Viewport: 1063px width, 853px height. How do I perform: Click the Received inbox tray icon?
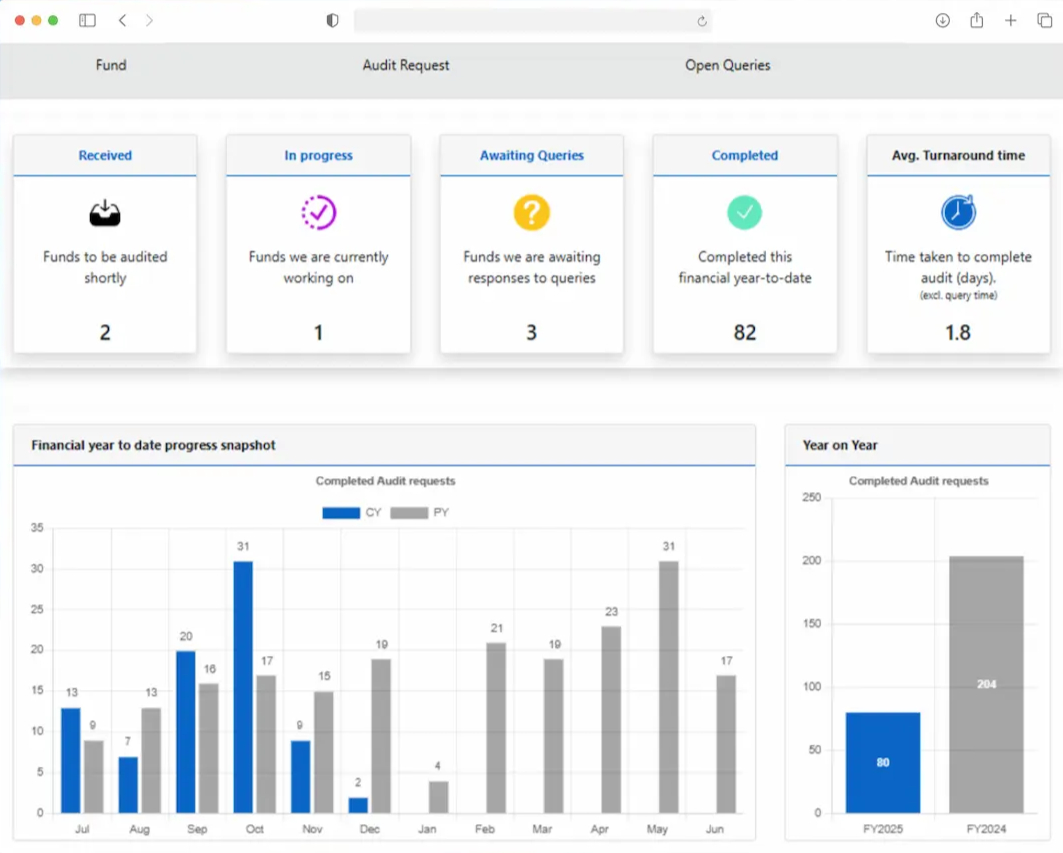coord(105,212)
